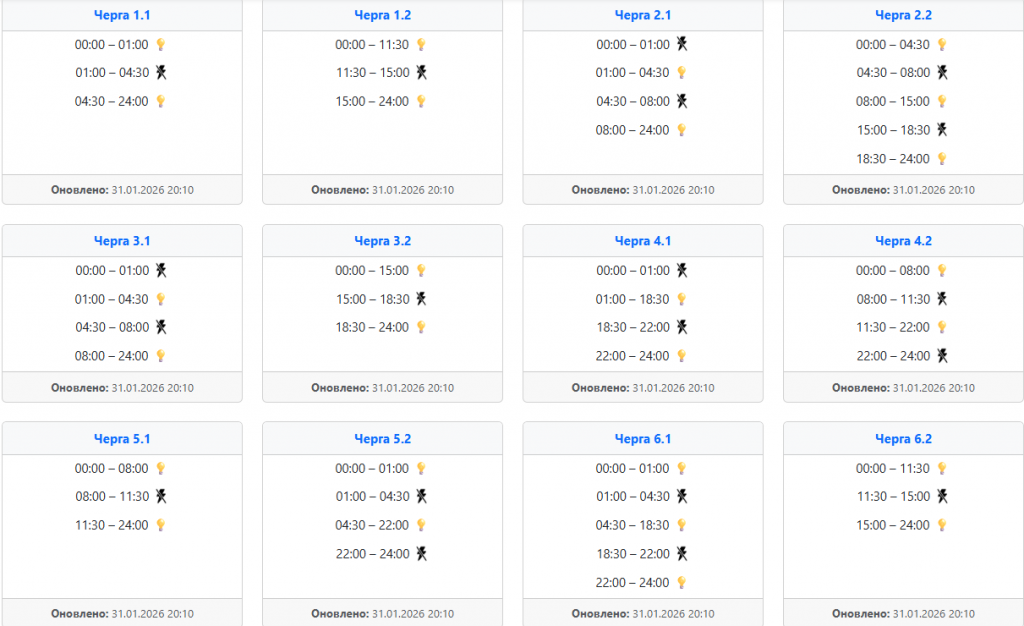Click outage icon for 00:00 – 01:00 in Черга 2.1

pyautogui.click(x=682, y=44)
